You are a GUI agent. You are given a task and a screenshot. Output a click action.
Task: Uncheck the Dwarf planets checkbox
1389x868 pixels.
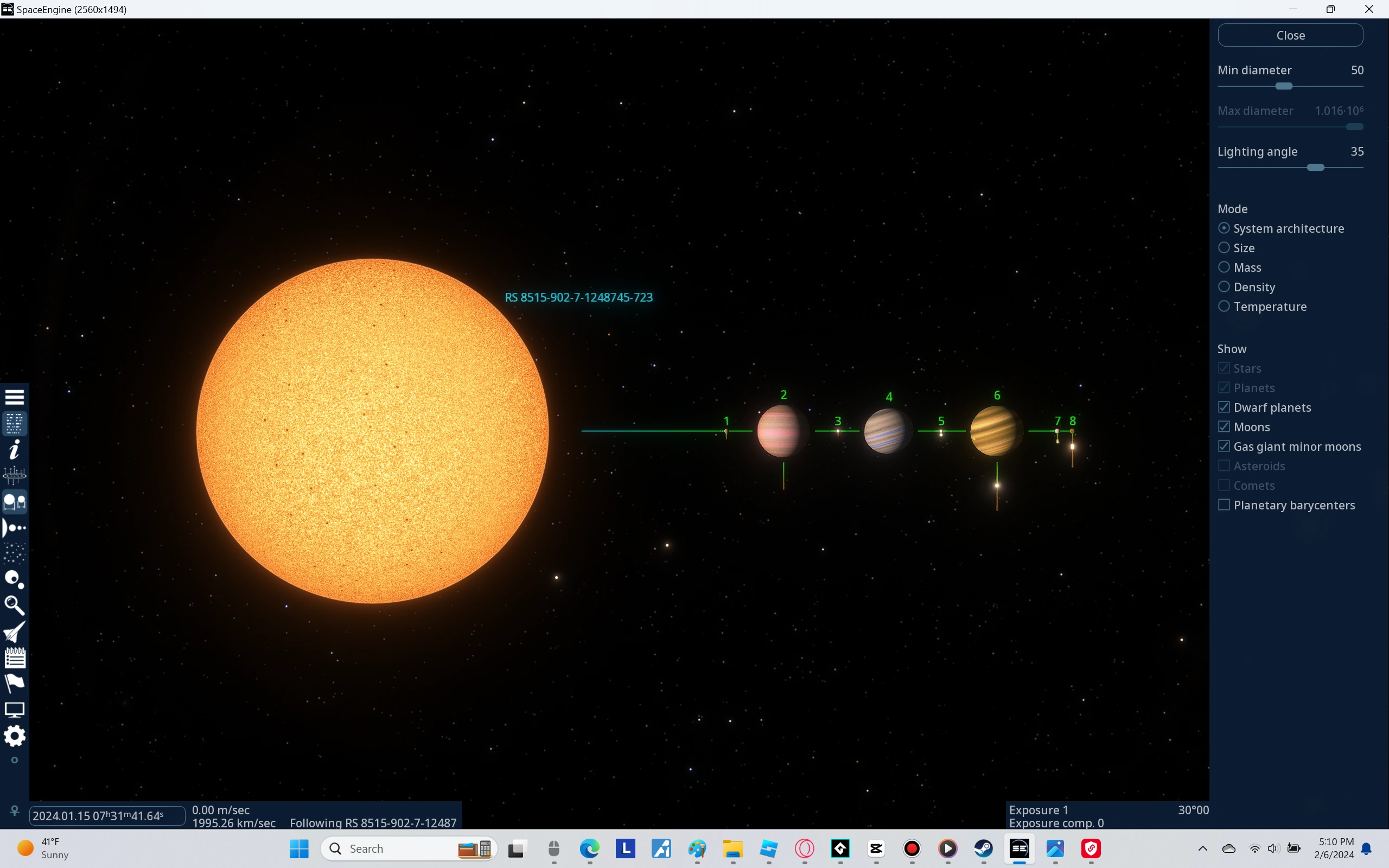pyautogui.click(x=1224, y=407)
